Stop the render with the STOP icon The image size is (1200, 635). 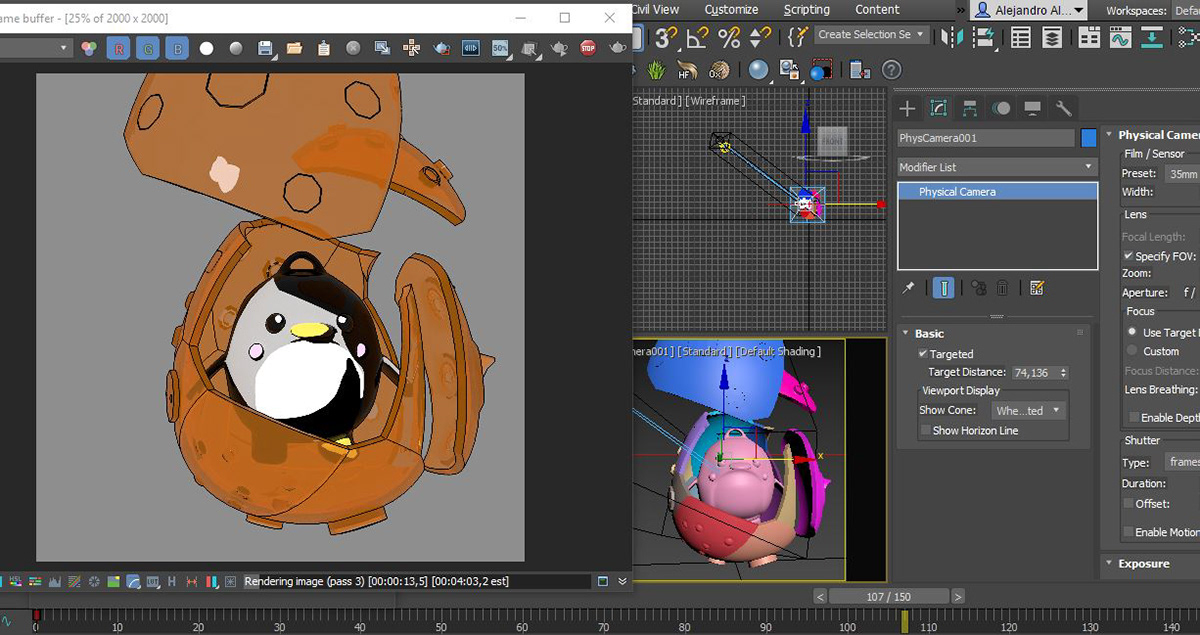(588, 48)
